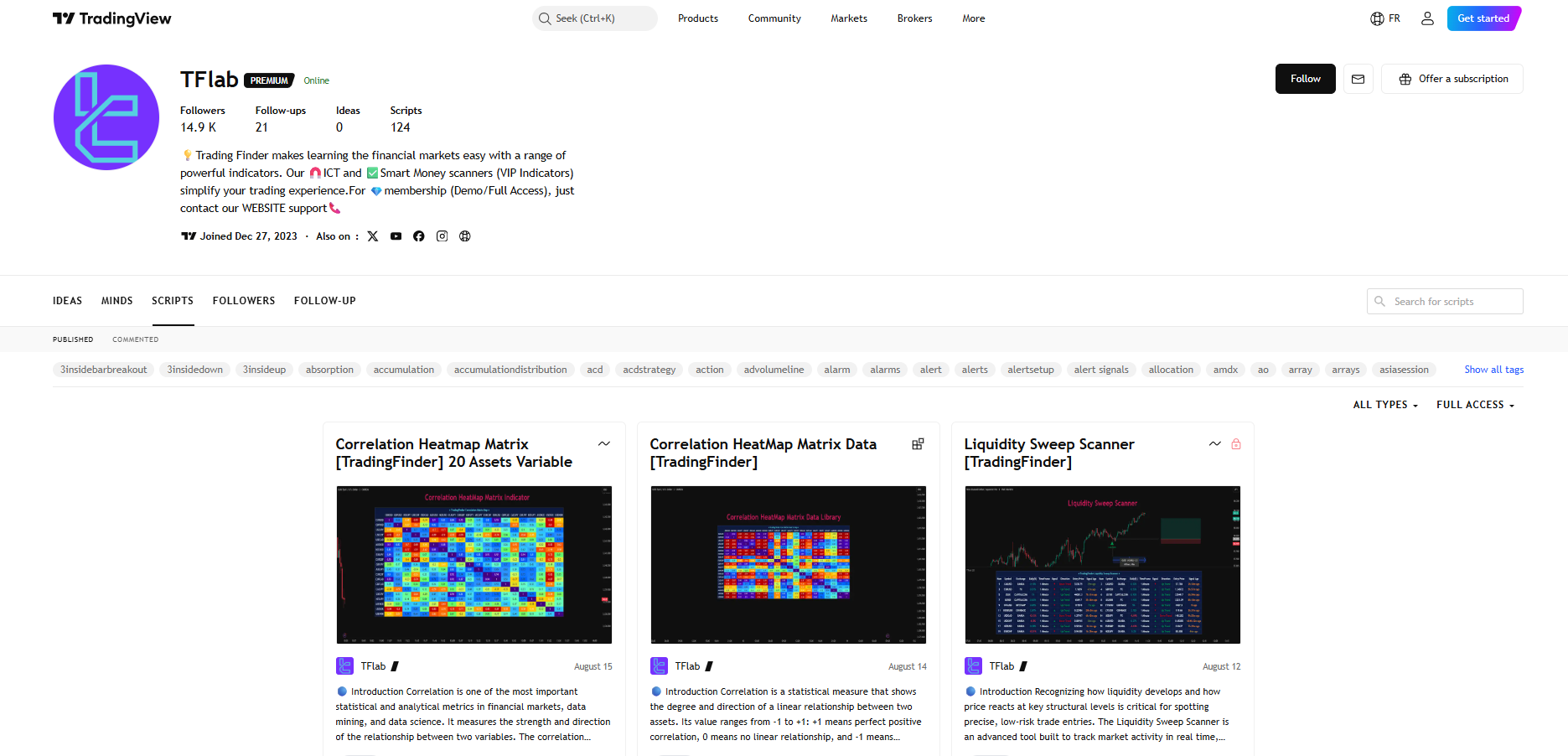
Task: Expand tag list with Show all tags
Action: point(1493,370)
